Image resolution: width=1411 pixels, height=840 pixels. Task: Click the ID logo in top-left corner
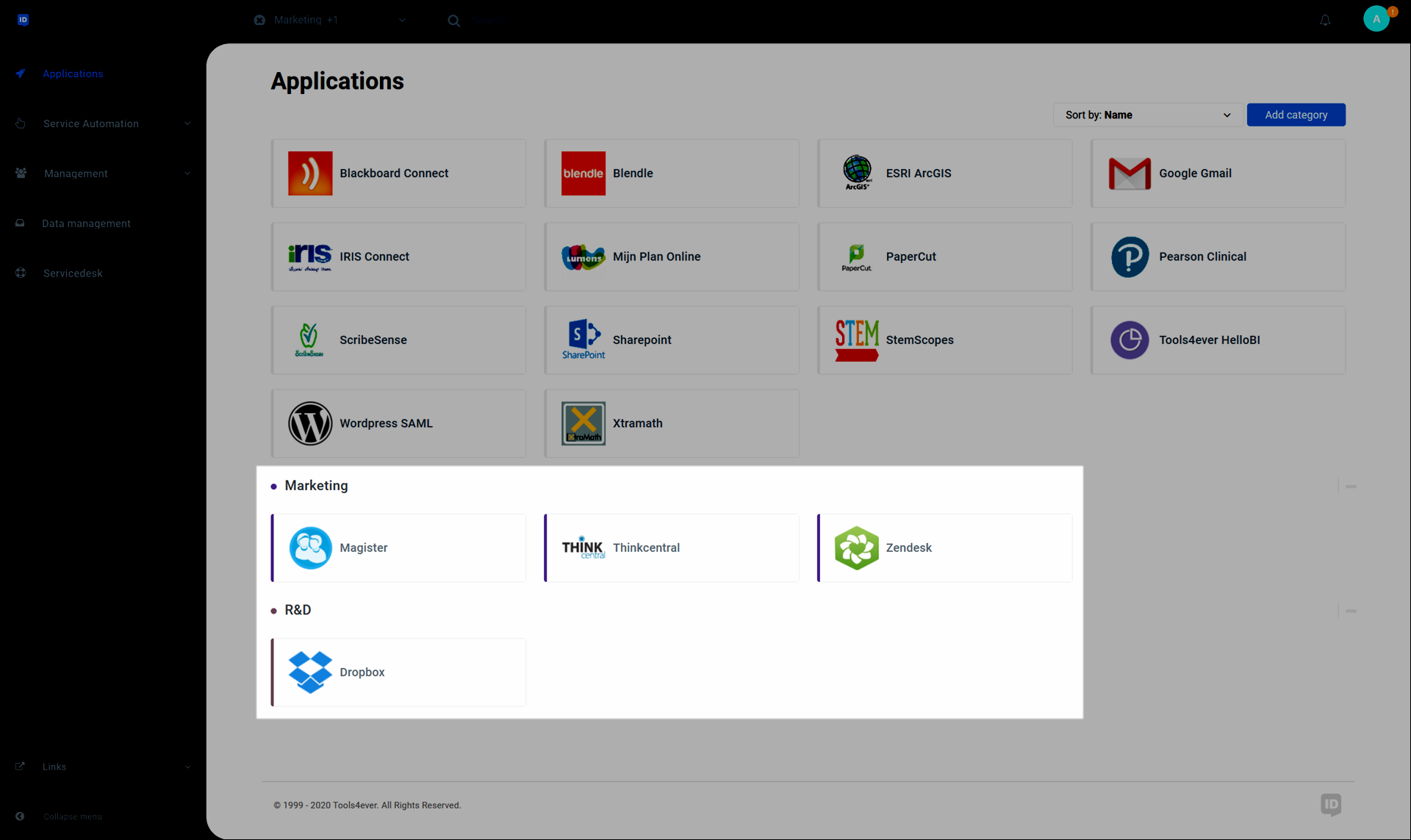23,20
